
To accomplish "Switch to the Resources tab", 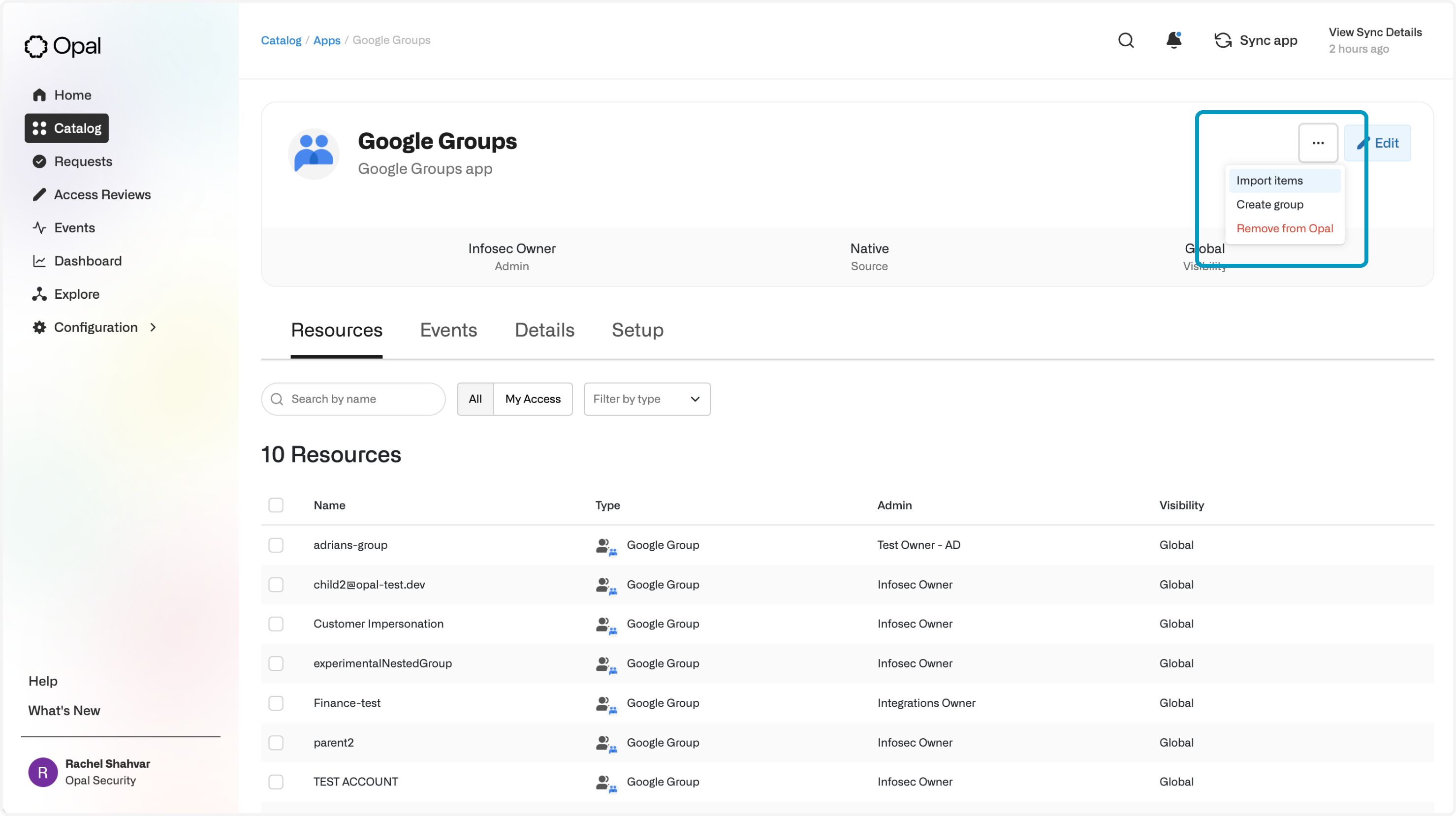I will pos(336,331).
